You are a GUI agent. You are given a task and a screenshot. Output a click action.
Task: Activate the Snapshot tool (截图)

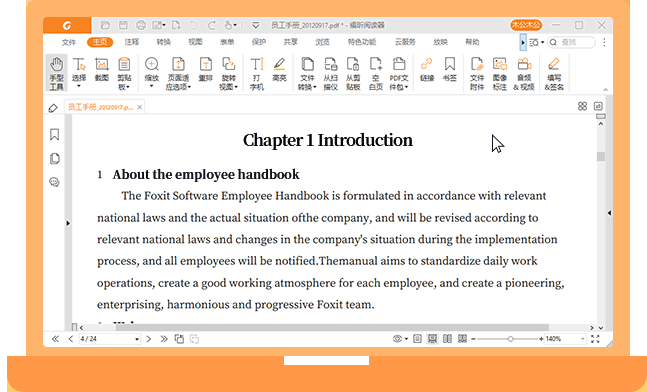[102, 69]
